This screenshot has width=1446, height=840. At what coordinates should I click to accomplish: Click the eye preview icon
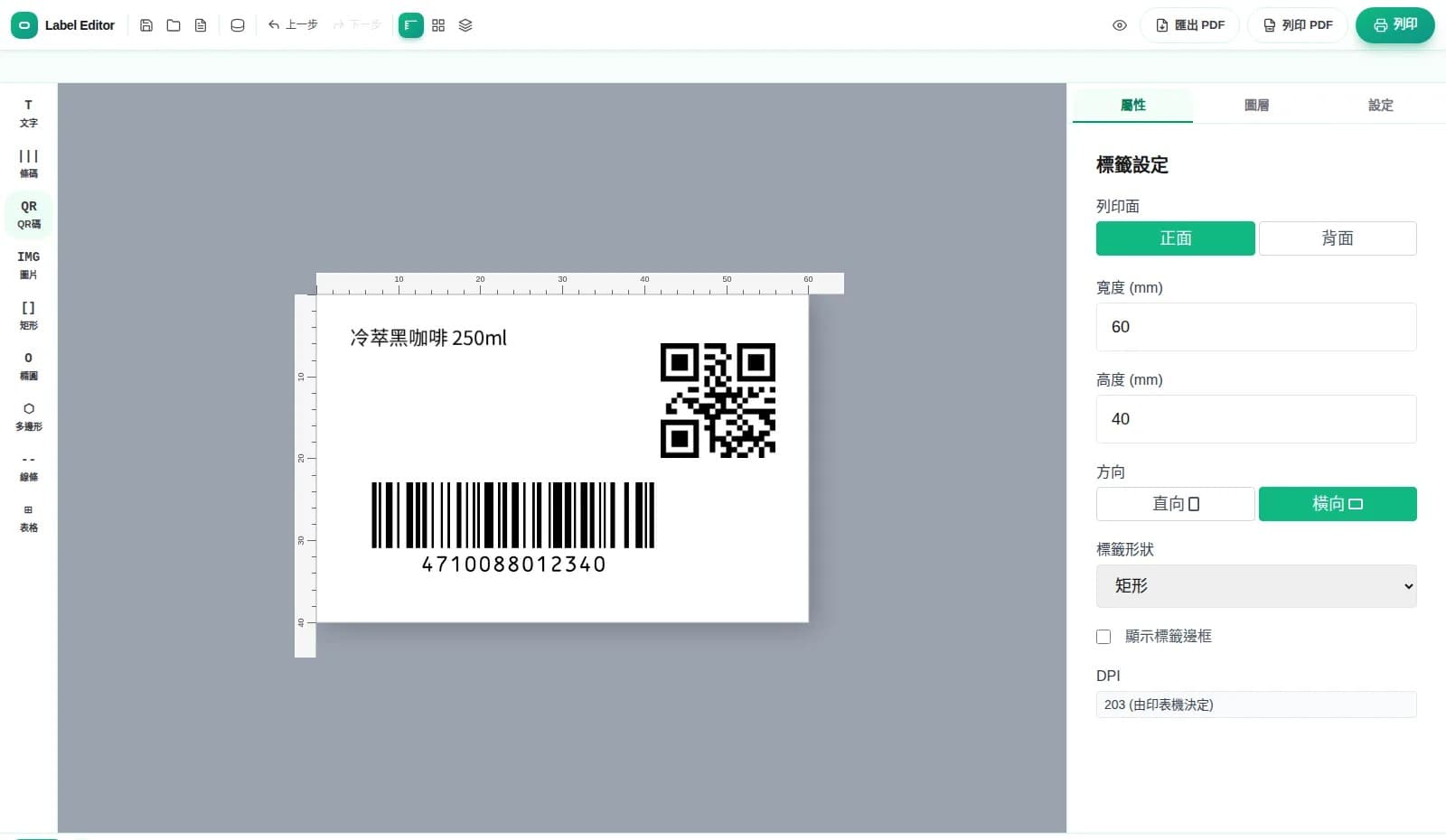click(x=1120, y=25)
